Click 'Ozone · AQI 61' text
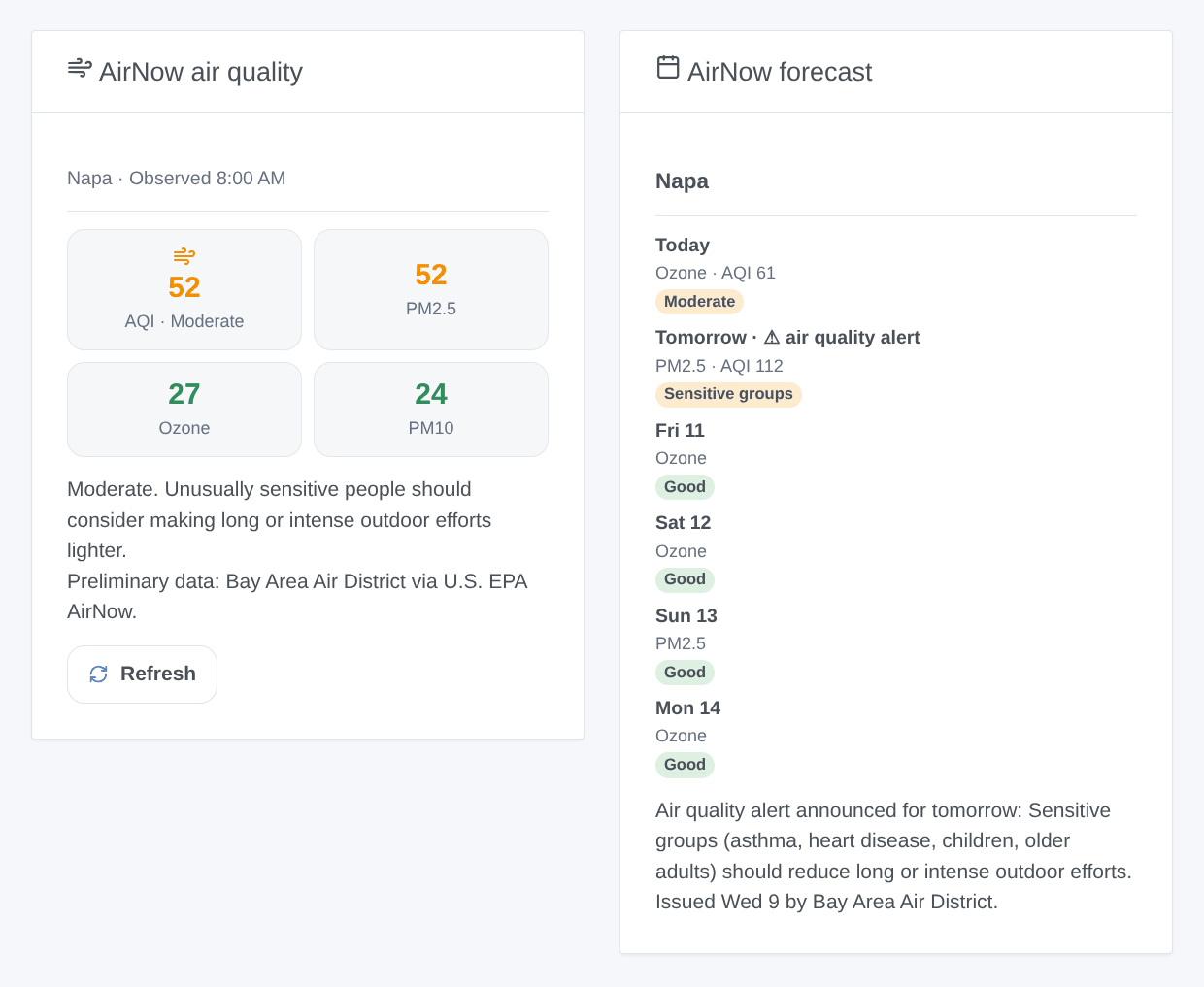 (716, 274)
